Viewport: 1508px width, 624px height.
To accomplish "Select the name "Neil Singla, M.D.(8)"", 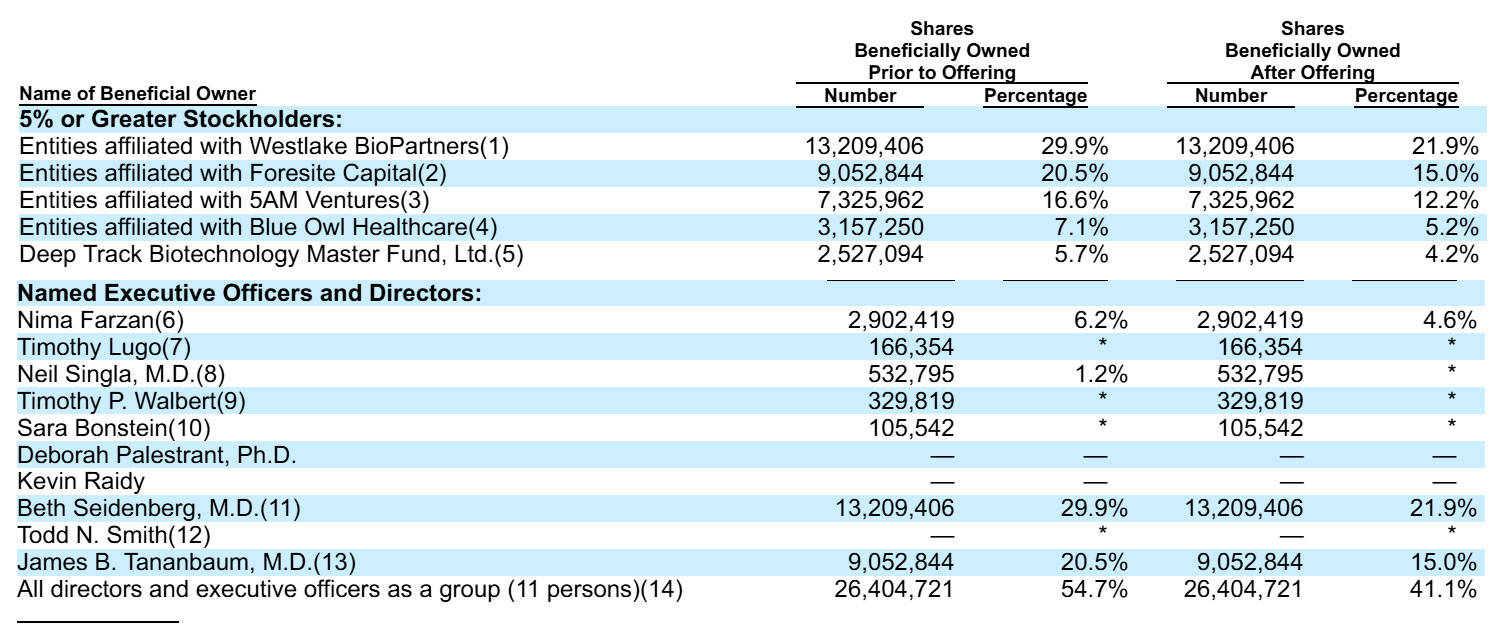I will click(122, 374).
